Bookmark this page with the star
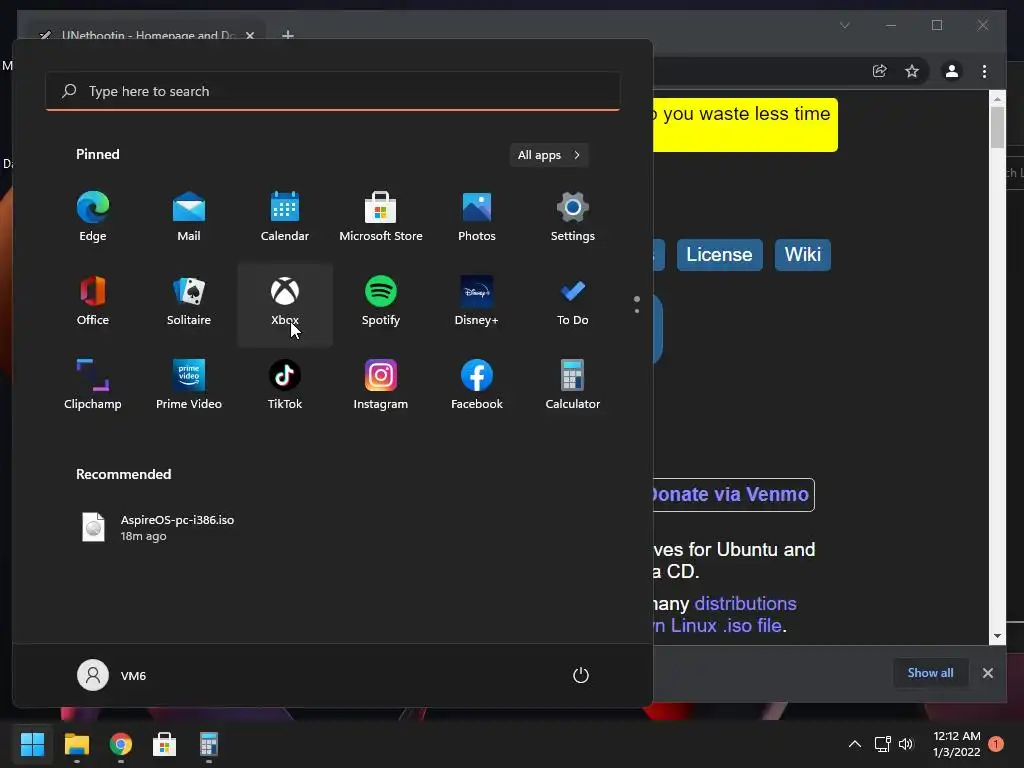The width and height of the screenshot is (1024, 768). point(912,71)
